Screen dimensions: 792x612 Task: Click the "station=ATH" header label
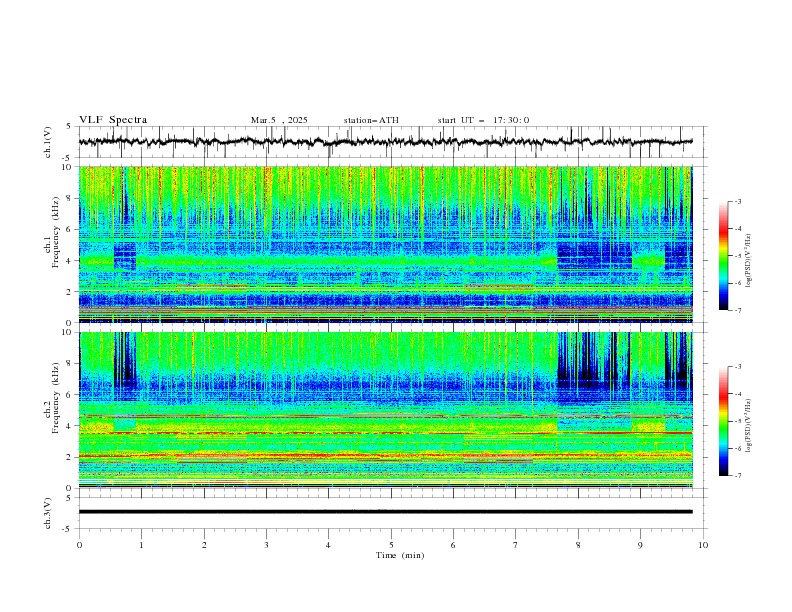tap(371, 120)
